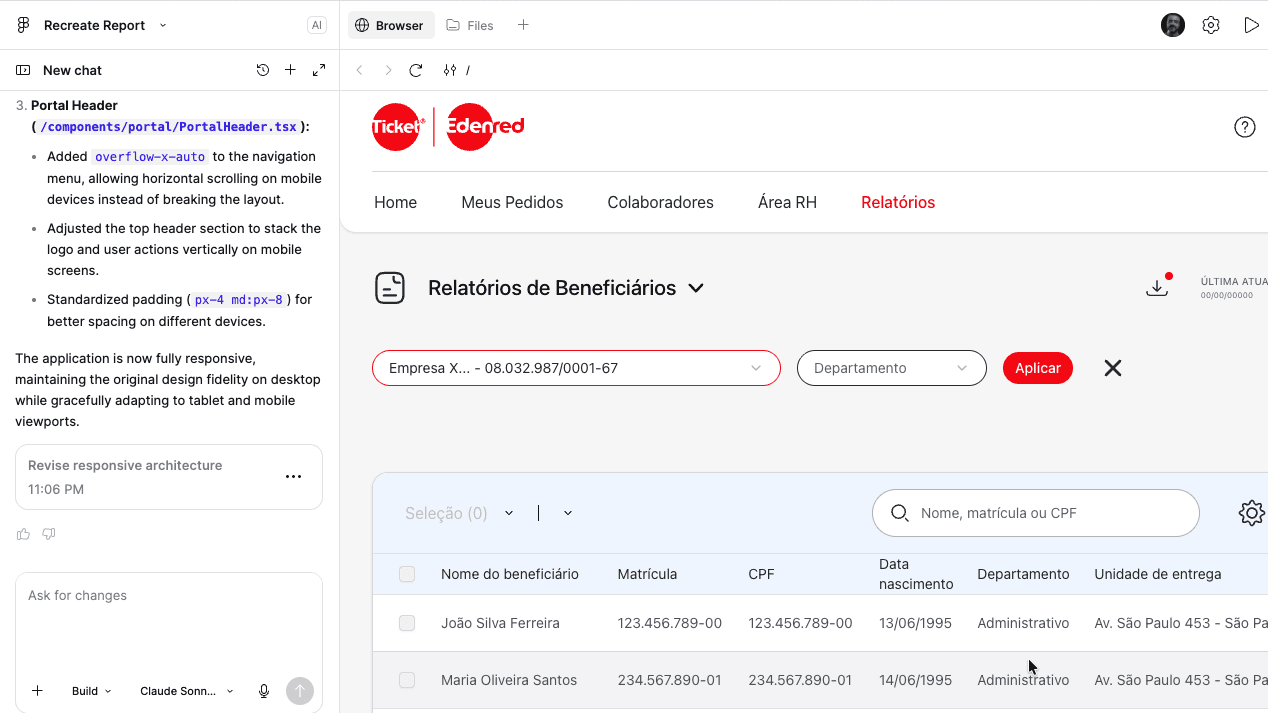Clear filters with the X icon
Screen dimensions: 1268x713
(1113, 368)
